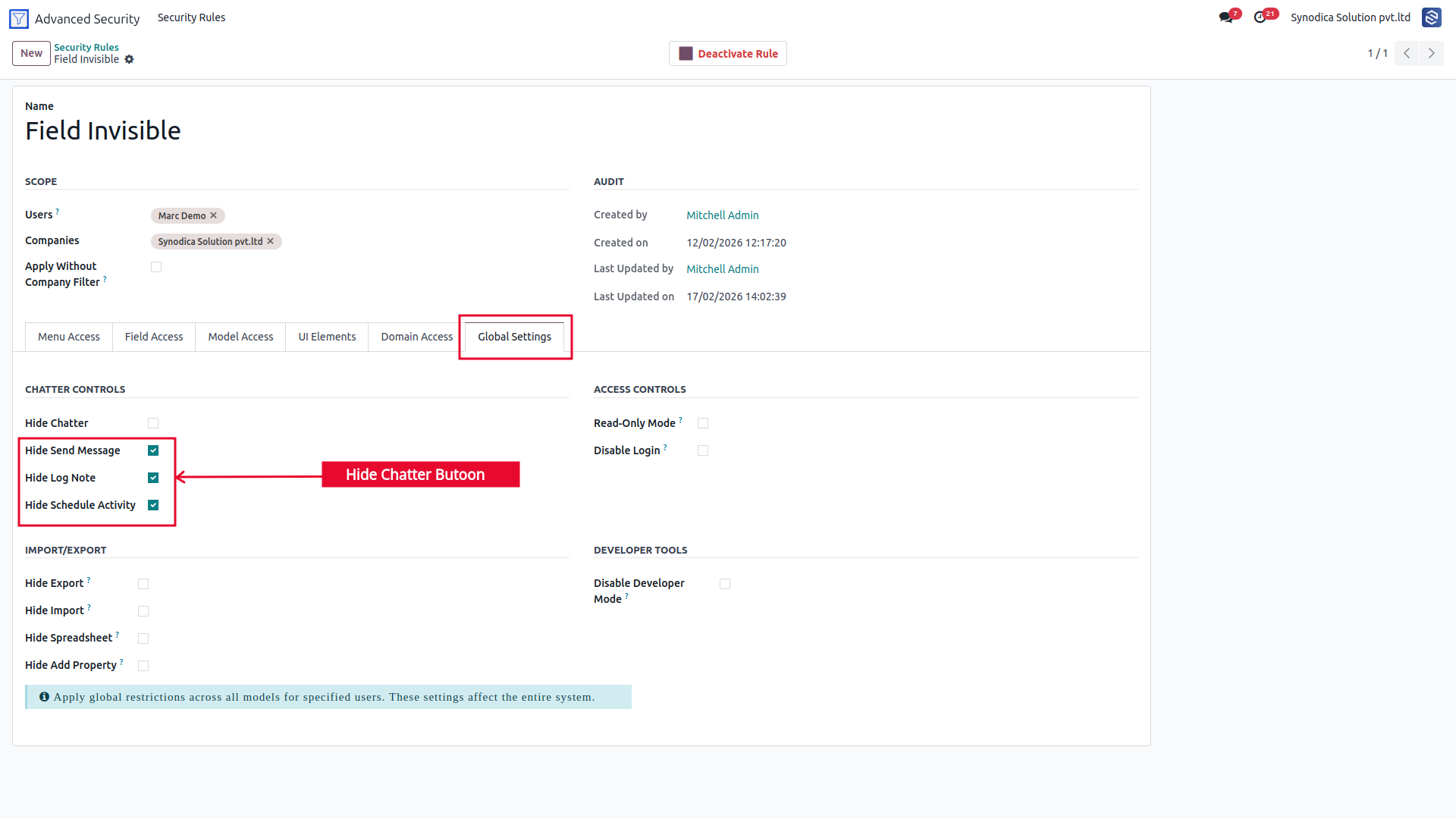The image size is (1456, 819).
Task: Open the gear actions menu beside Field Invisible
Action: (129, 59)
